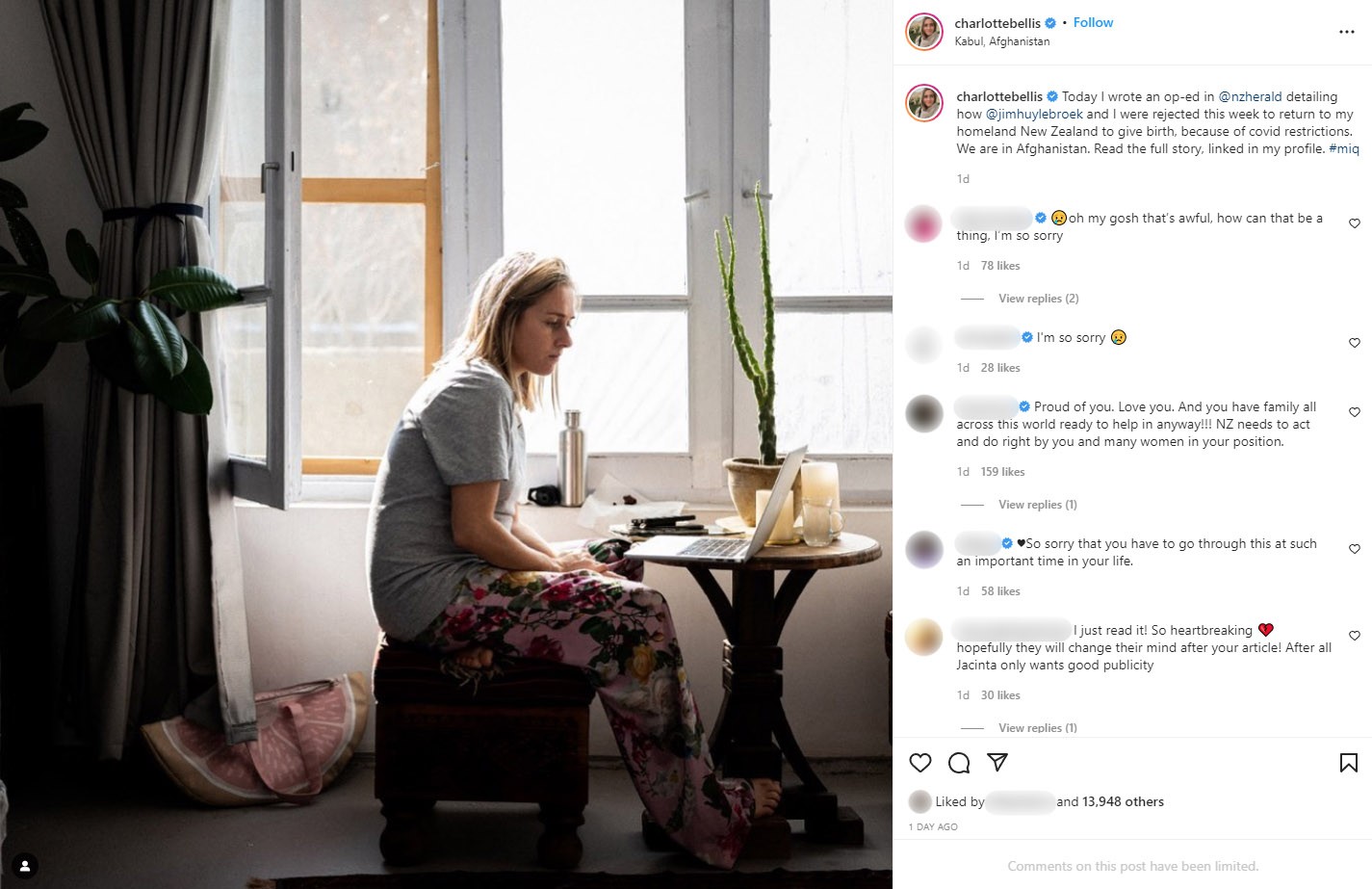Open charlottebellis profile picture in header
The image size is (1372, 889).
pyautogui.click(x=924, y=32)
